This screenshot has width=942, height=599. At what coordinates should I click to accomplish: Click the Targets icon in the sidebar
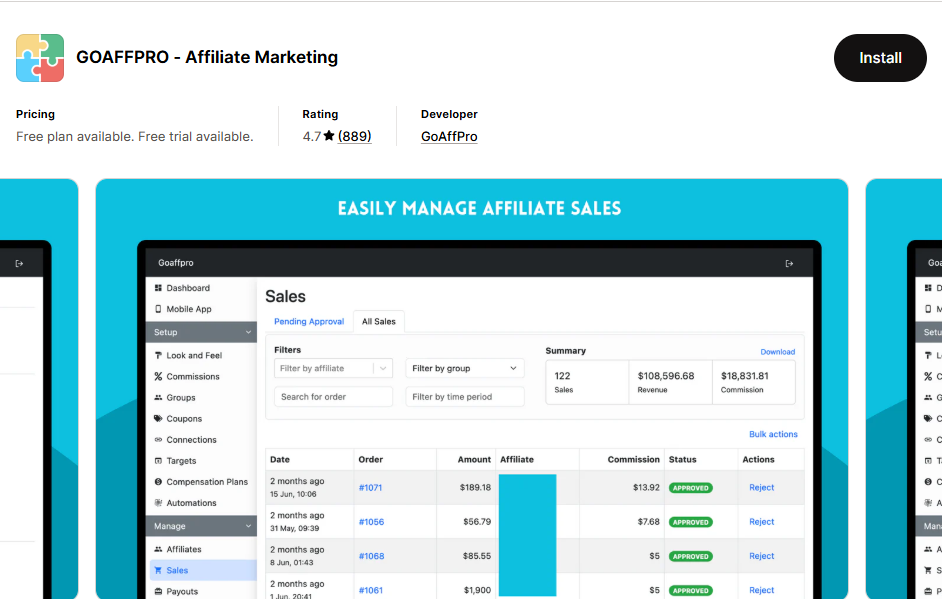point(158,460)
